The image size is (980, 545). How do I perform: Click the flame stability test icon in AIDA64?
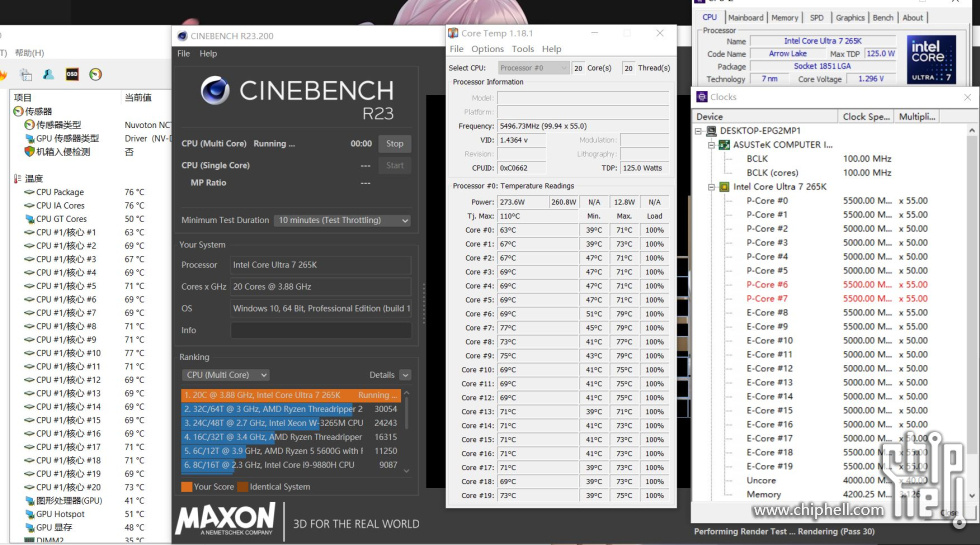[3, 75]
